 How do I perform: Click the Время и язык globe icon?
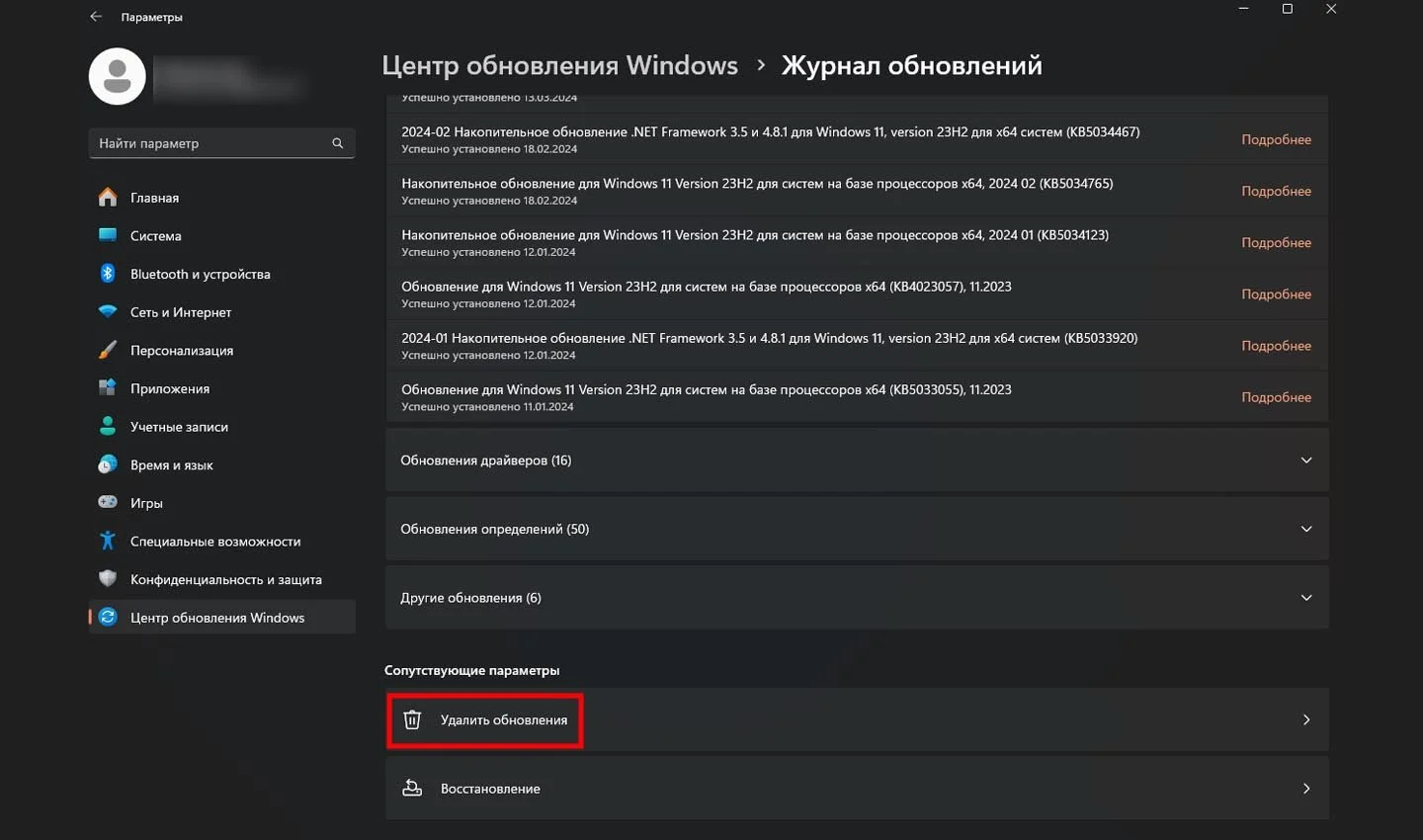(108, 464)
